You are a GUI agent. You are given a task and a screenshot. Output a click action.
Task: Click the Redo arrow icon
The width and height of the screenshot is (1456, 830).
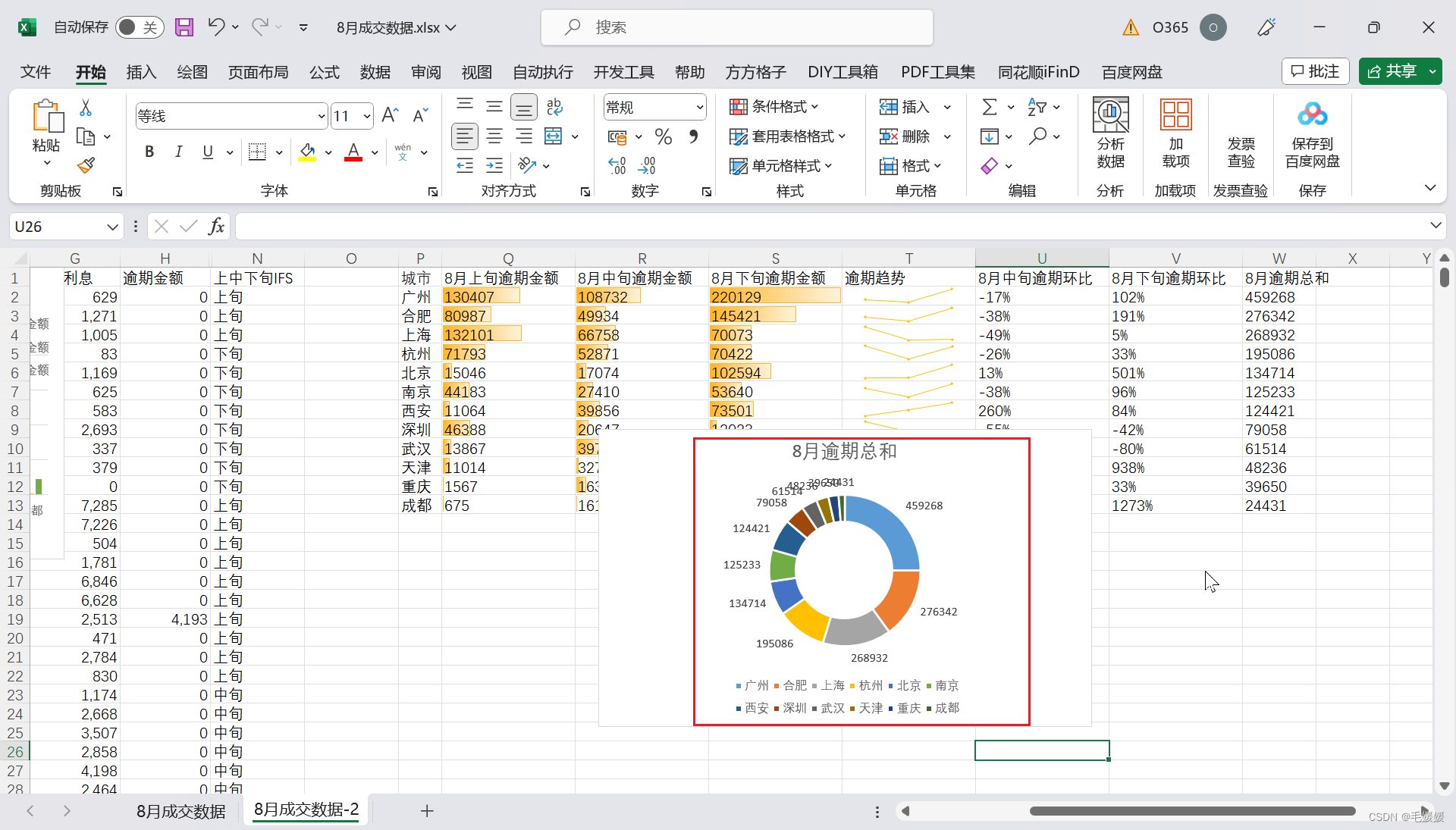(260, 27)
